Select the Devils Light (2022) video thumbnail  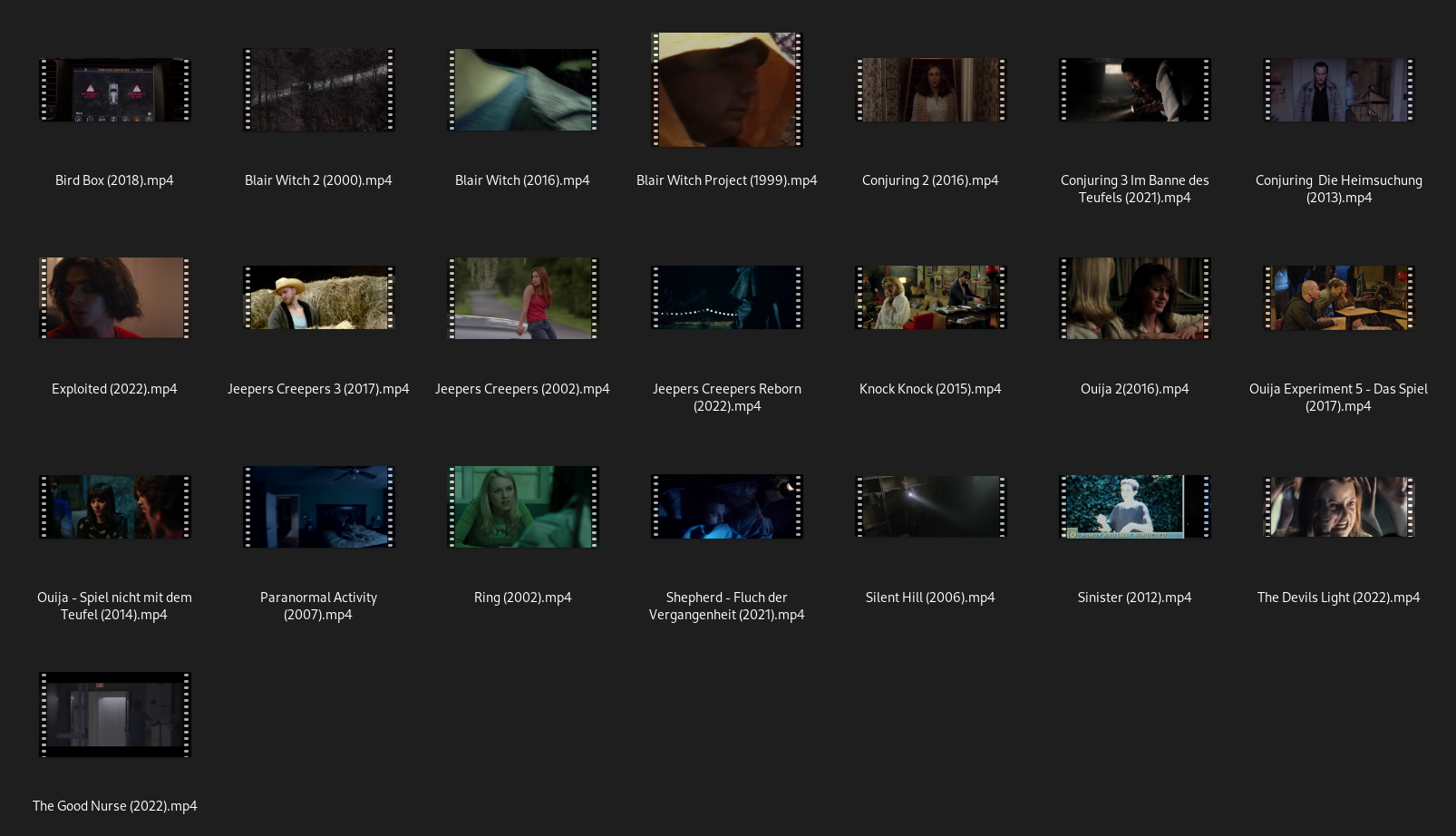coord(1338,507)
